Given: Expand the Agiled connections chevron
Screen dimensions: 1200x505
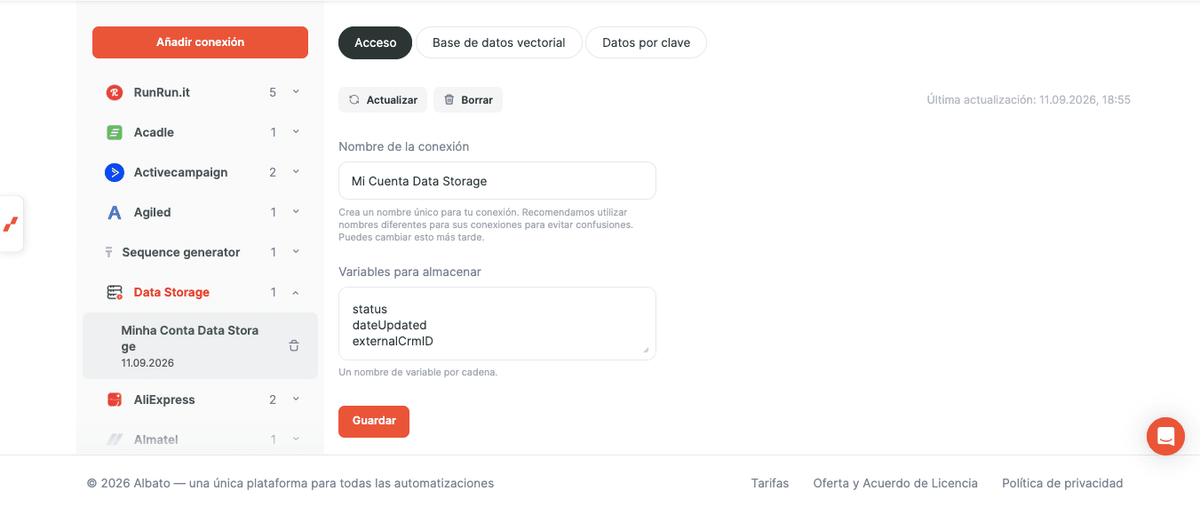Looking at the screenshot, I should coord(295,212).
